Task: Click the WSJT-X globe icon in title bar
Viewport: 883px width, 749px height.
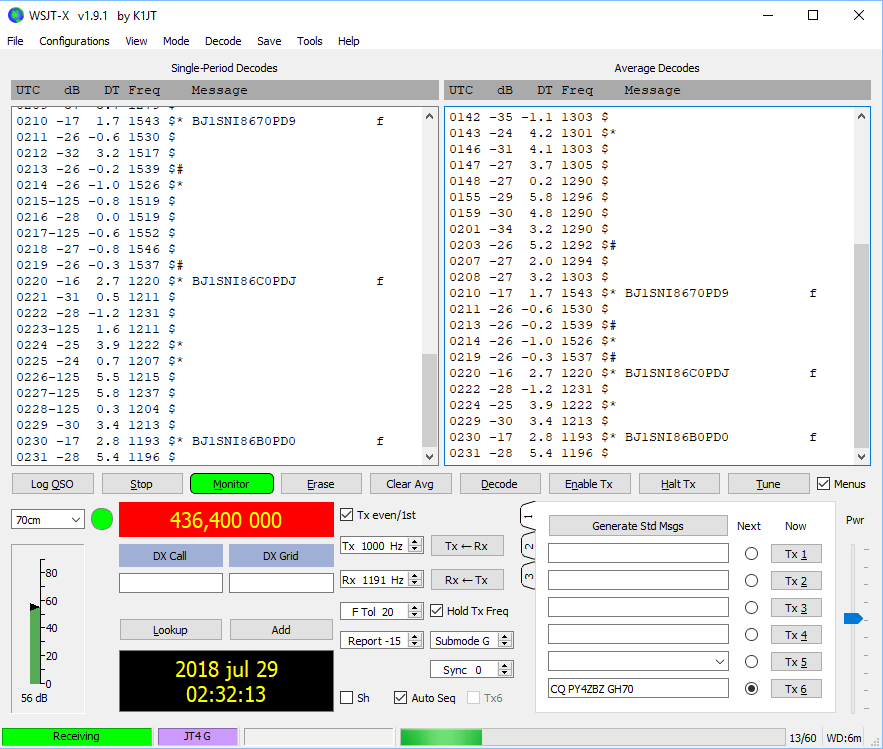Action: pyautogui.click(x=14, y=15)
